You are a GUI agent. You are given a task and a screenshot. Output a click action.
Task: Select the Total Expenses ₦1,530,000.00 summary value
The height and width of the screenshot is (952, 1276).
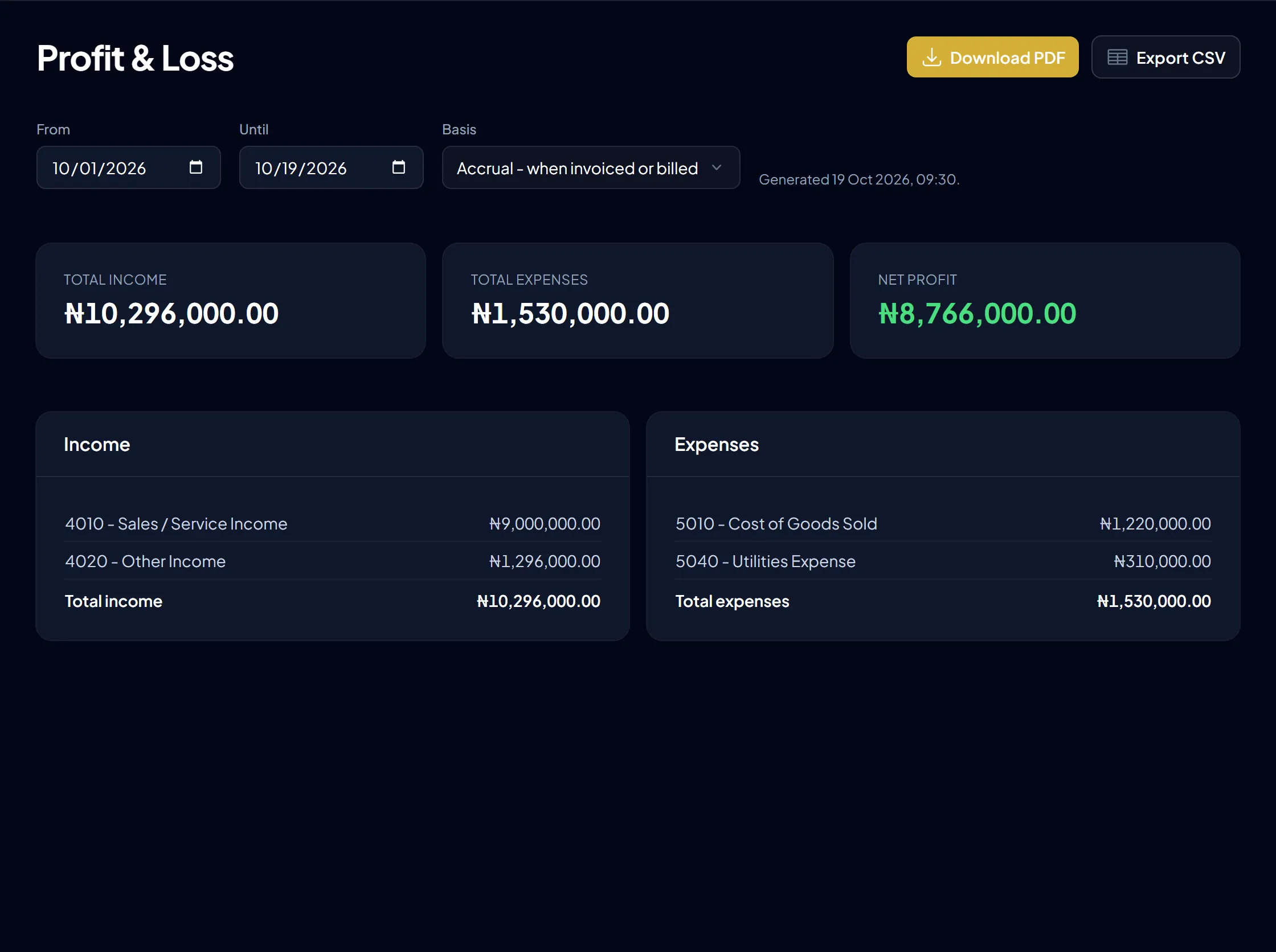(x=570, y=314)
